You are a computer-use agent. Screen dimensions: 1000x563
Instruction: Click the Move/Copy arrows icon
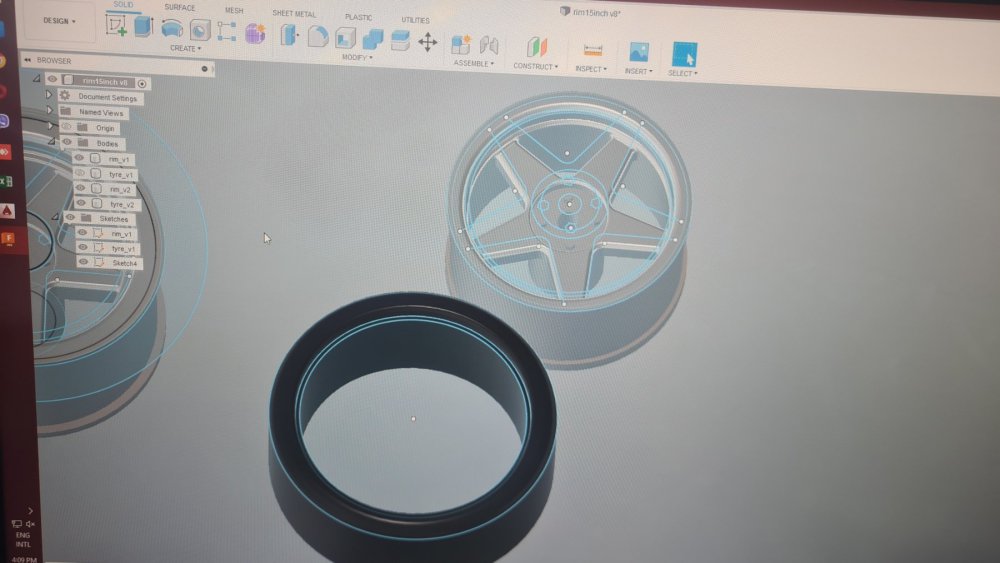click(427, 42)
